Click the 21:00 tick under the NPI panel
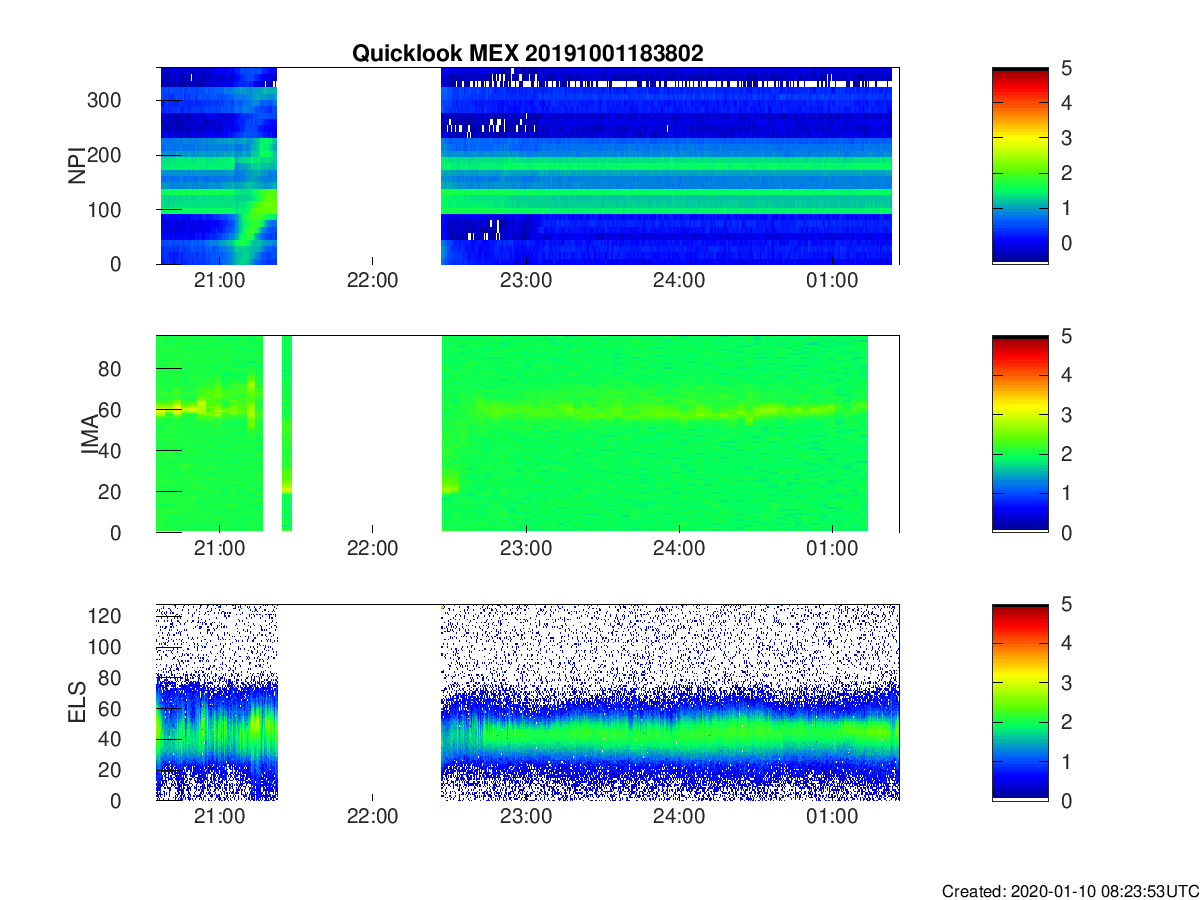The width and height of the screenshot is (1200, 900). coord(219,281)
